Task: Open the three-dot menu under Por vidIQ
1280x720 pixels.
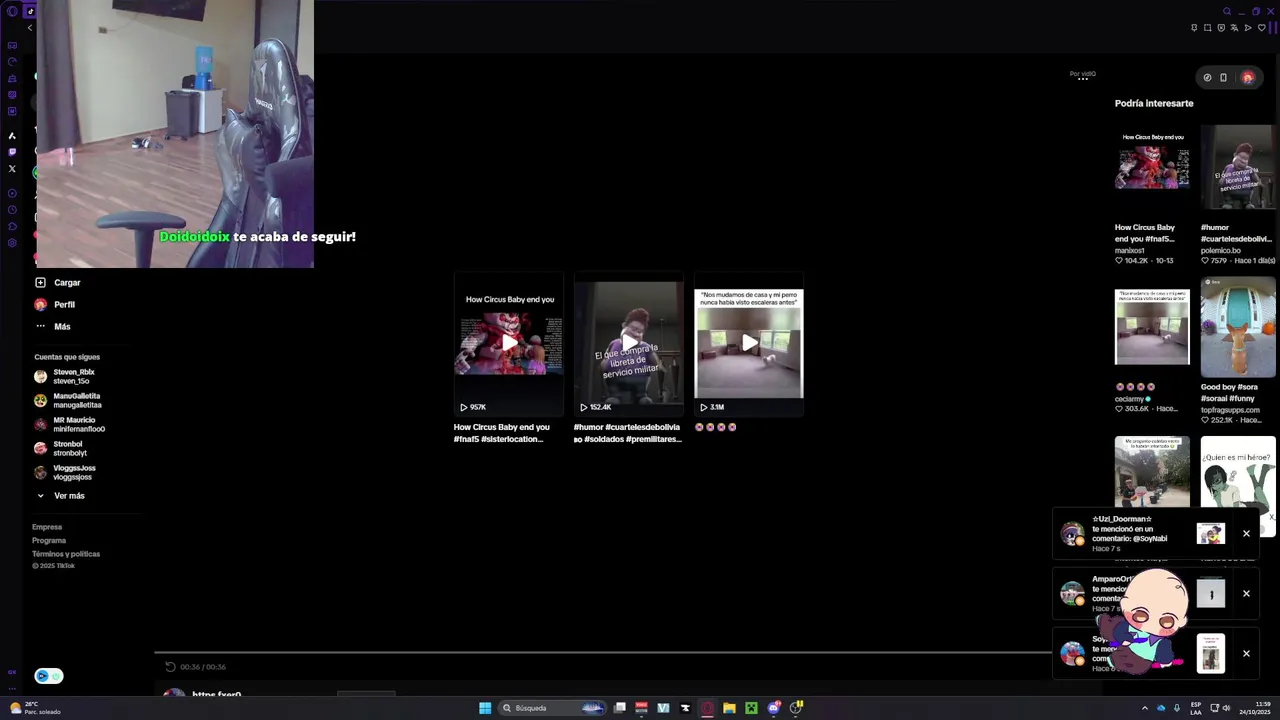Action: (x=1082, y=79)
